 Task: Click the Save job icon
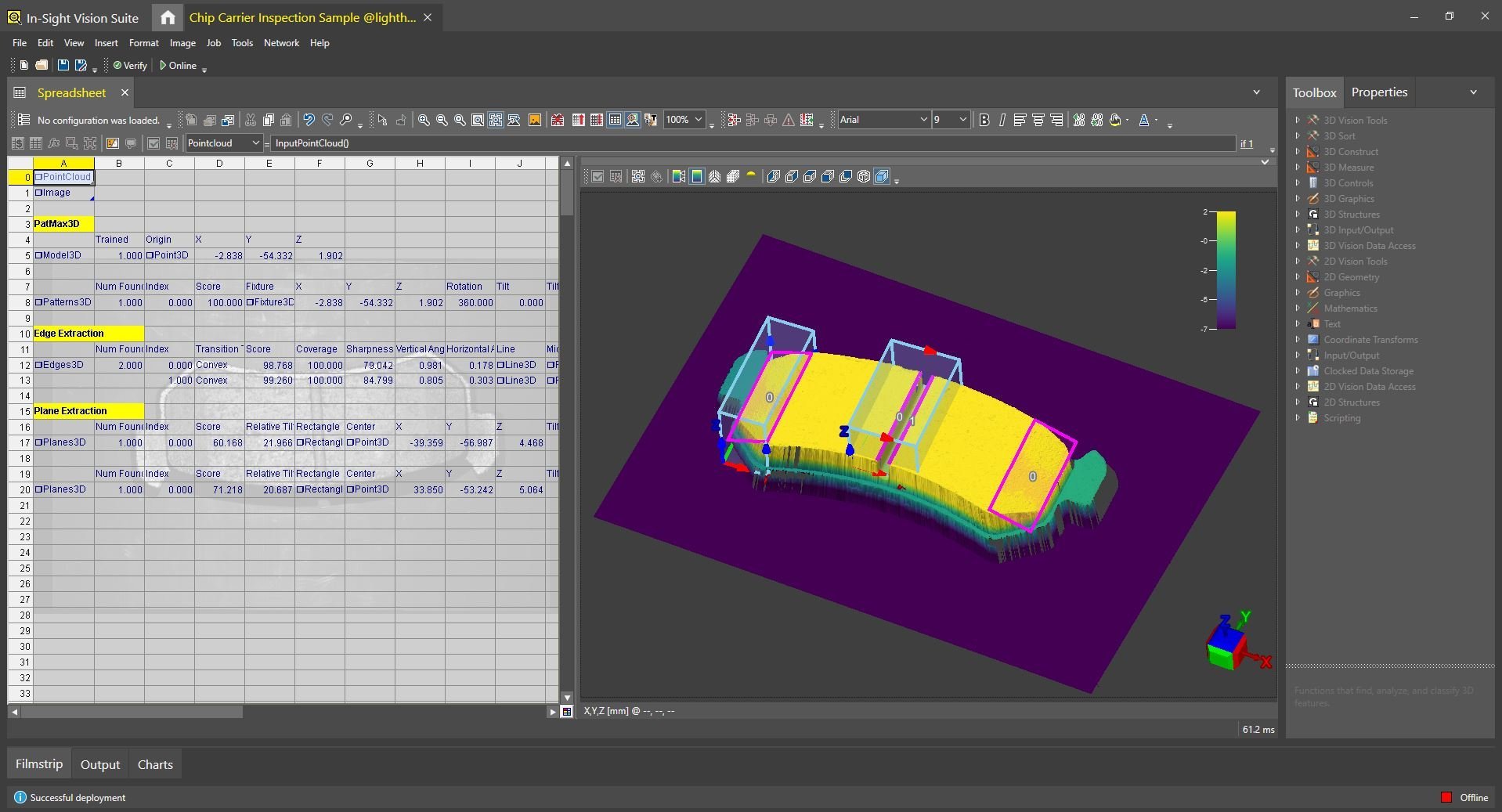(x=63, y=66)
